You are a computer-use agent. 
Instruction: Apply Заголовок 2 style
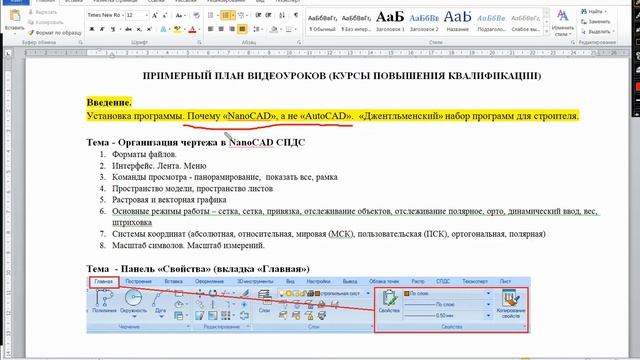(424, 22)
